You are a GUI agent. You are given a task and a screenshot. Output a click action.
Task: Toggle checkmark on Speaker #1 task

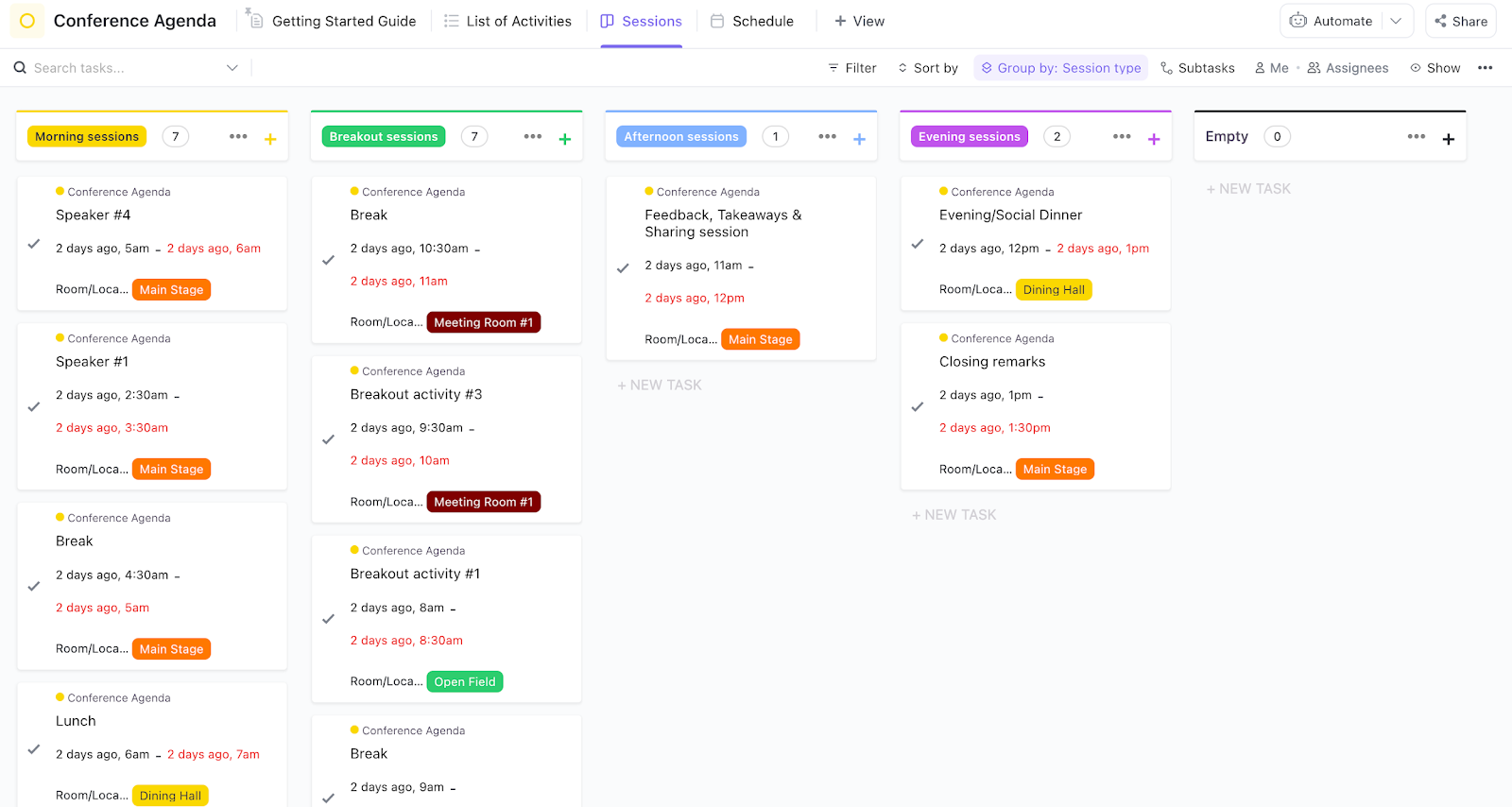(34, 407)
